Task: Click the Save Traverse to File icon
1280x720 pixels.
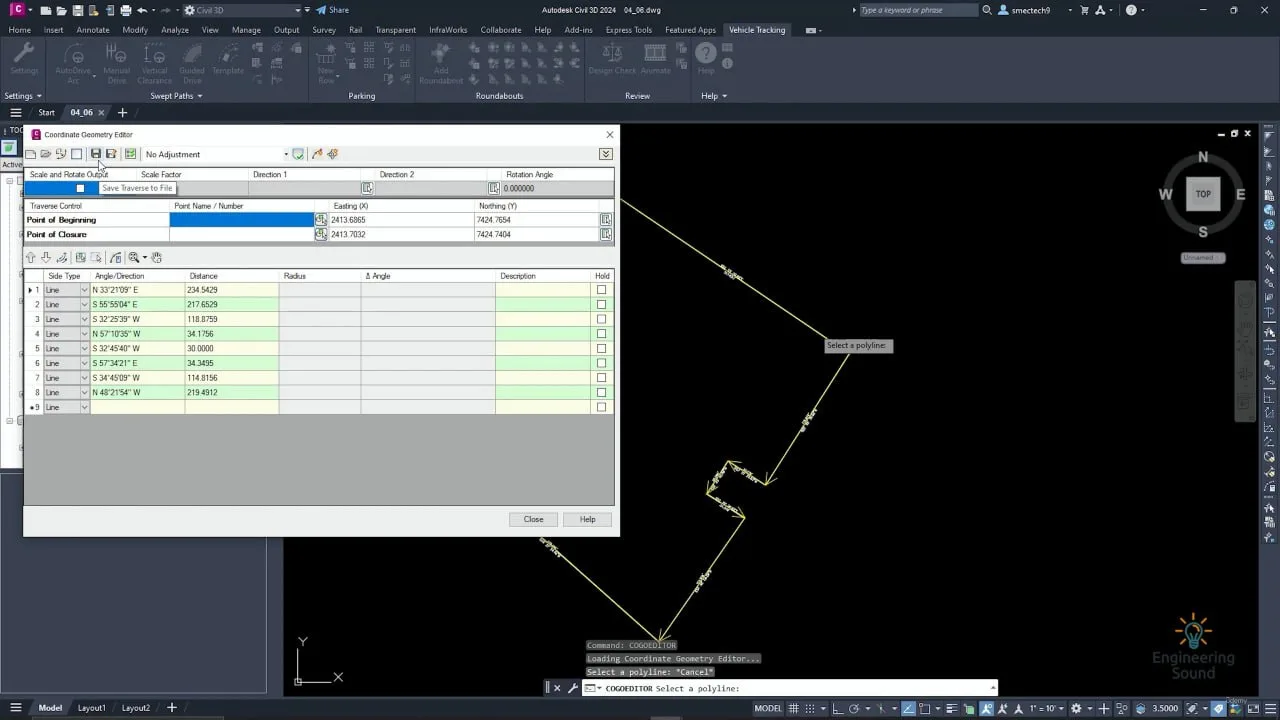Action: pos(96,154)
